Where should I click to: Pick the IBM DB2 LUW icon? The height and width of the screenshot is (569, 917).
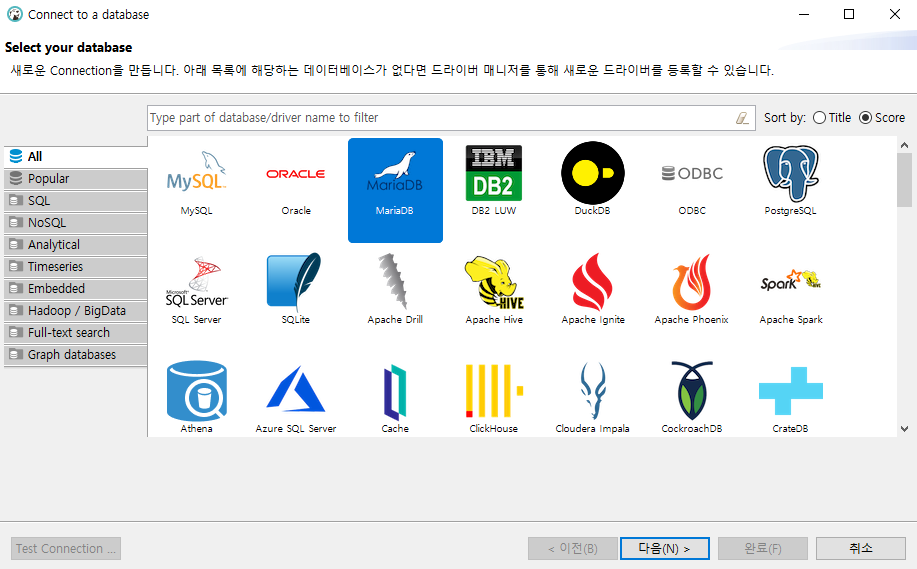tap(494, 173)
